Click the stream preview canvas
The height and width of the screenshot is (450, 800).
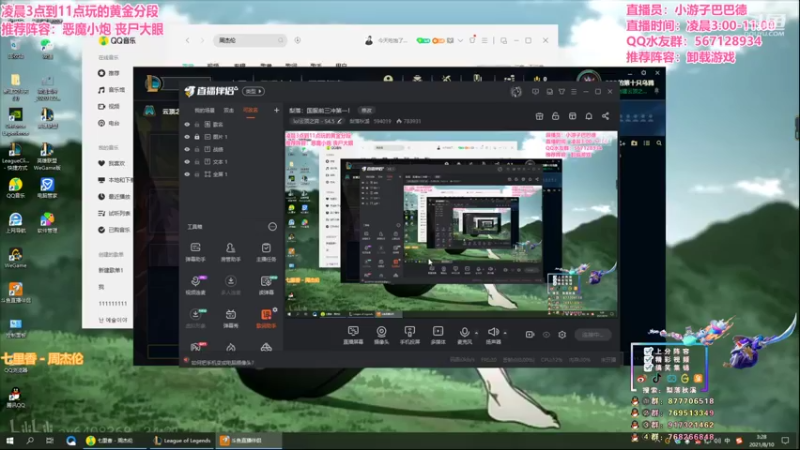[x=451, y=224]
